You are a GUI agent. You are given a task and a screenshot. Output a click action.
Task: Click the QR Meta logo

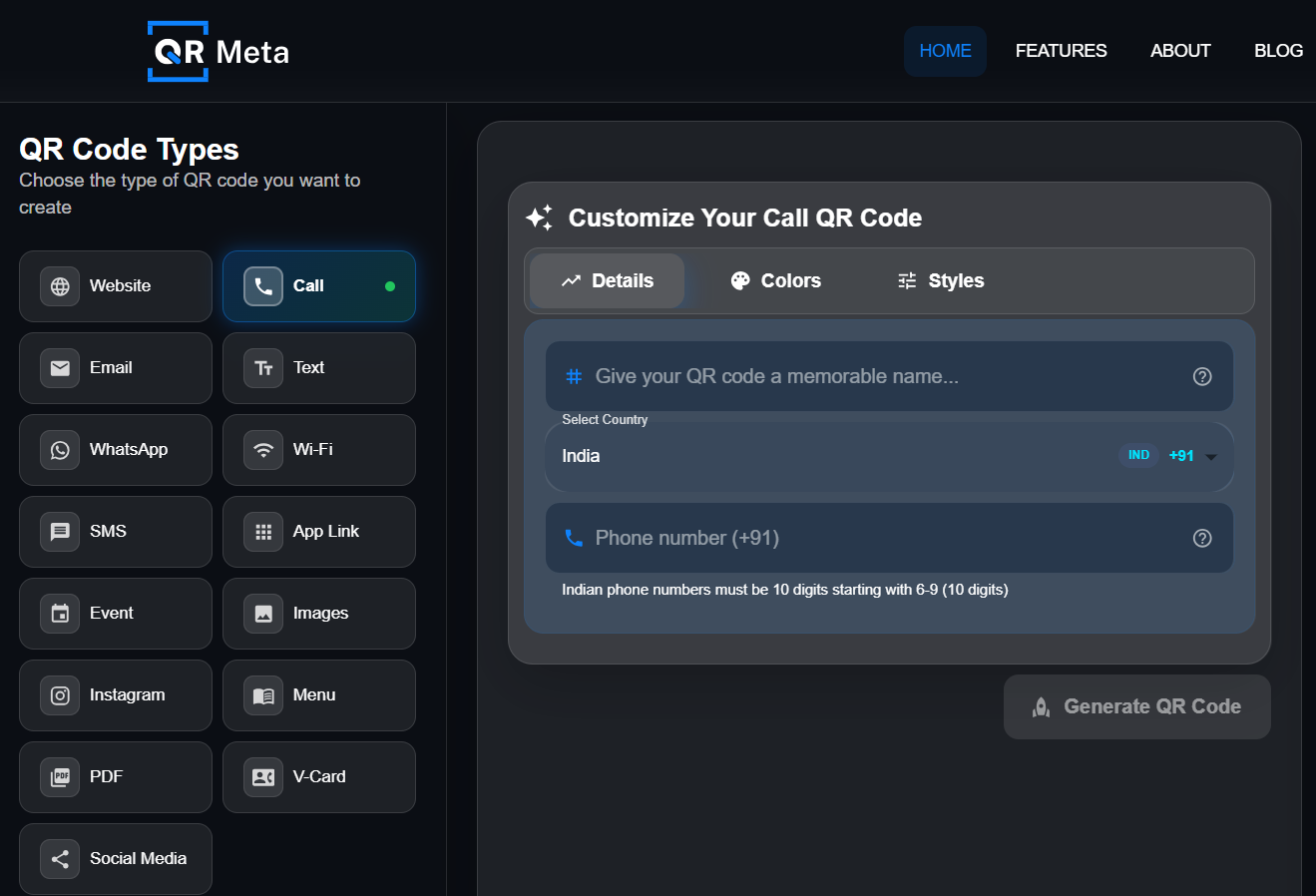coord(219,51)
